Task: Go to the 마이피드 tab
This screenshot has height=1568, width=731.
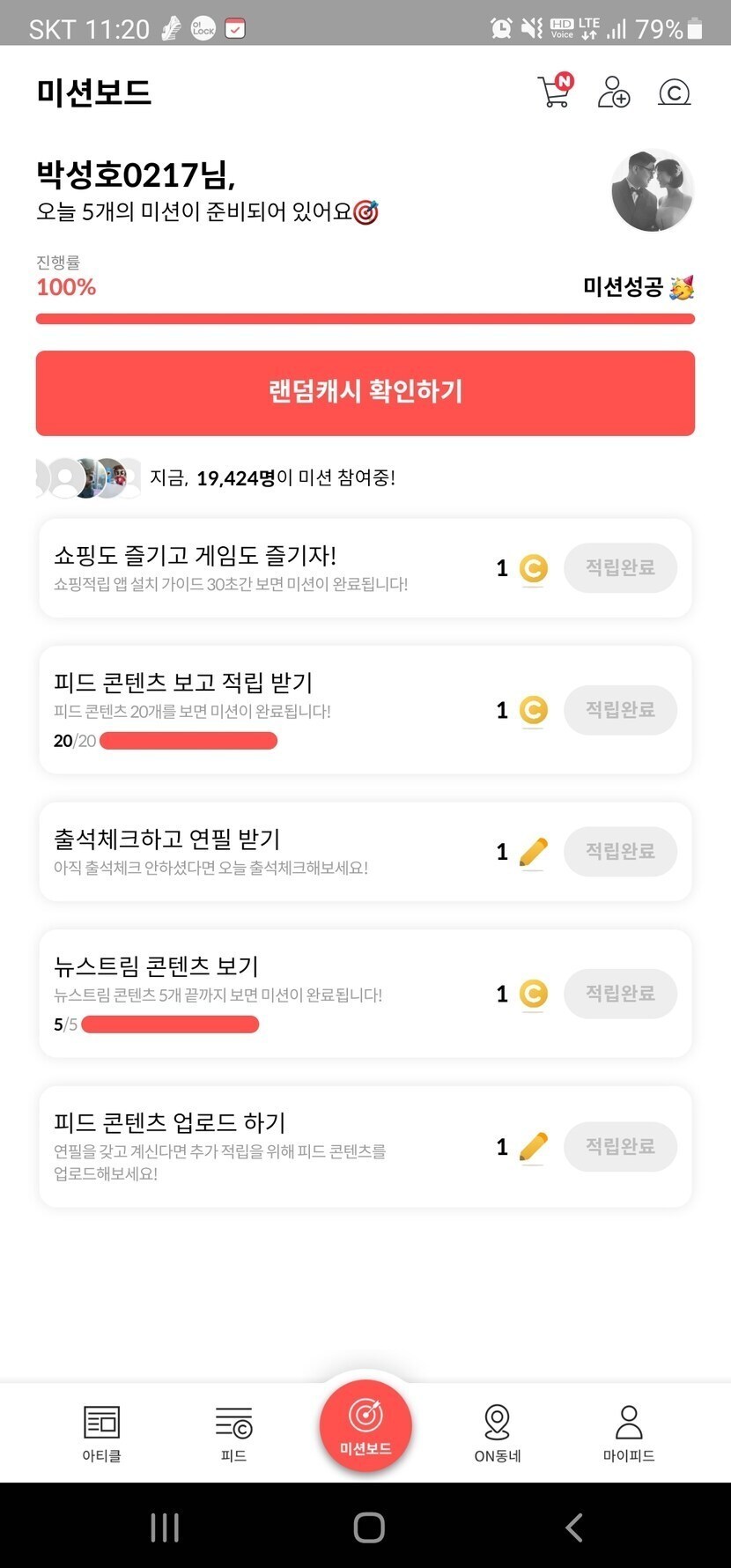Action: [629, 1433]
